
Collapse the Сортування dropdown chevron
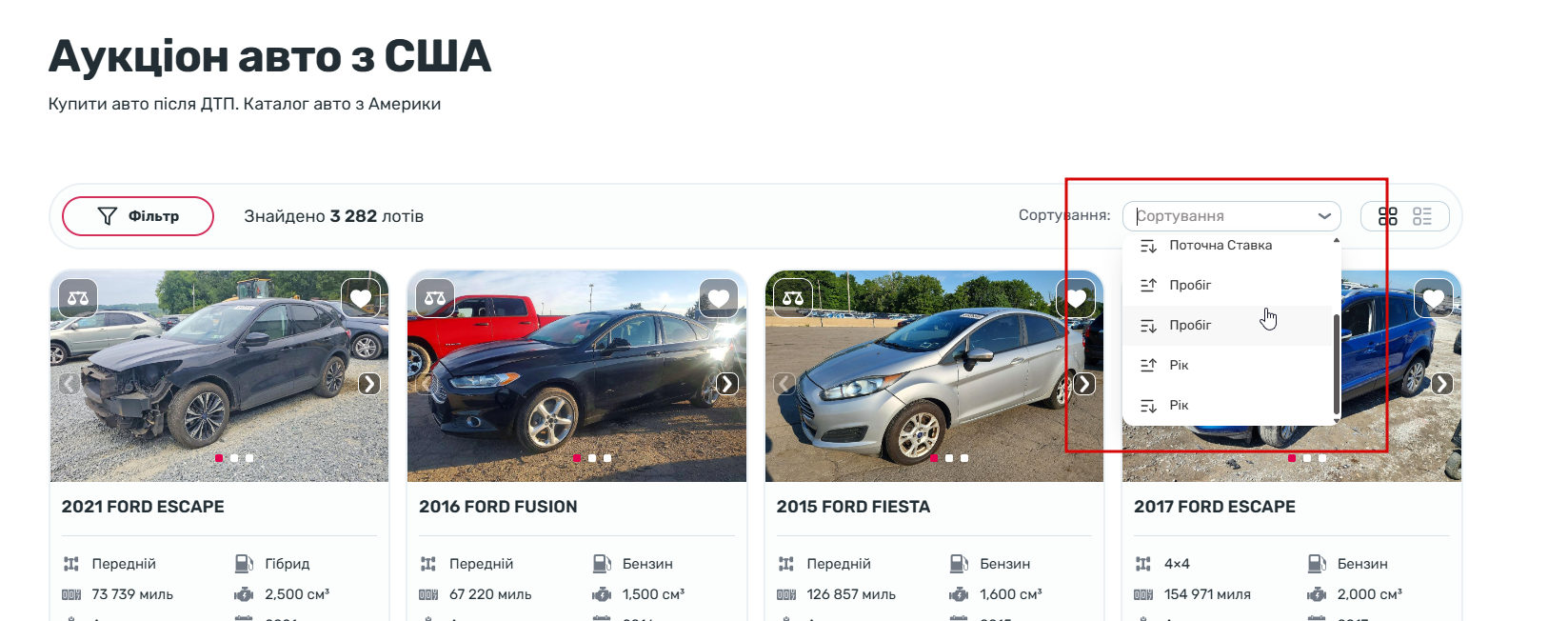tap(1324, 216)
